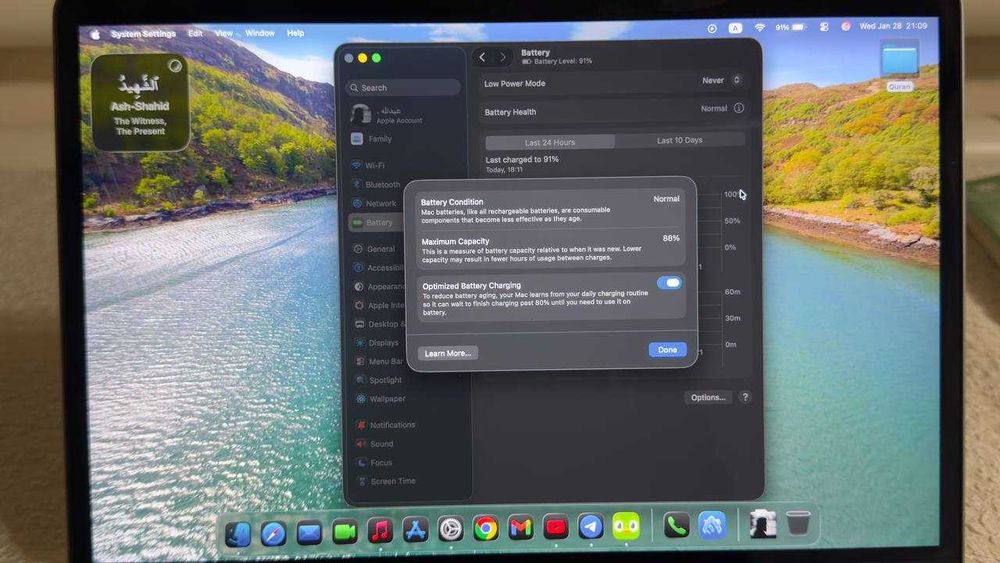This screenshot has width=1000, height=563.
Task: Click the Ash-Shahid desktop widget
Action: pyautogui.click(x=140, y=103)
